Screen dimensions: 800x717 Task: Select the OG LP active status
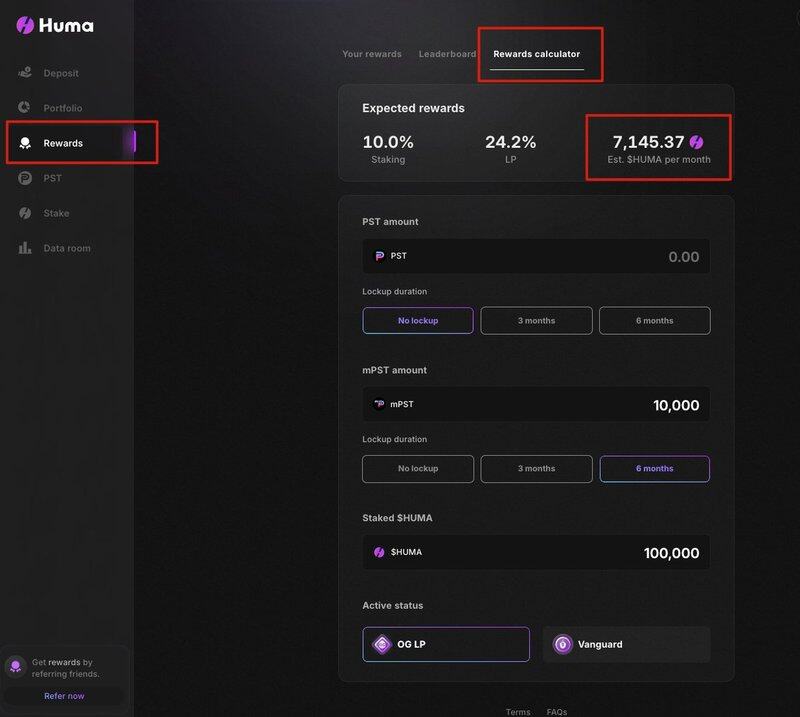pyautogui.click(x=446, y=645)
